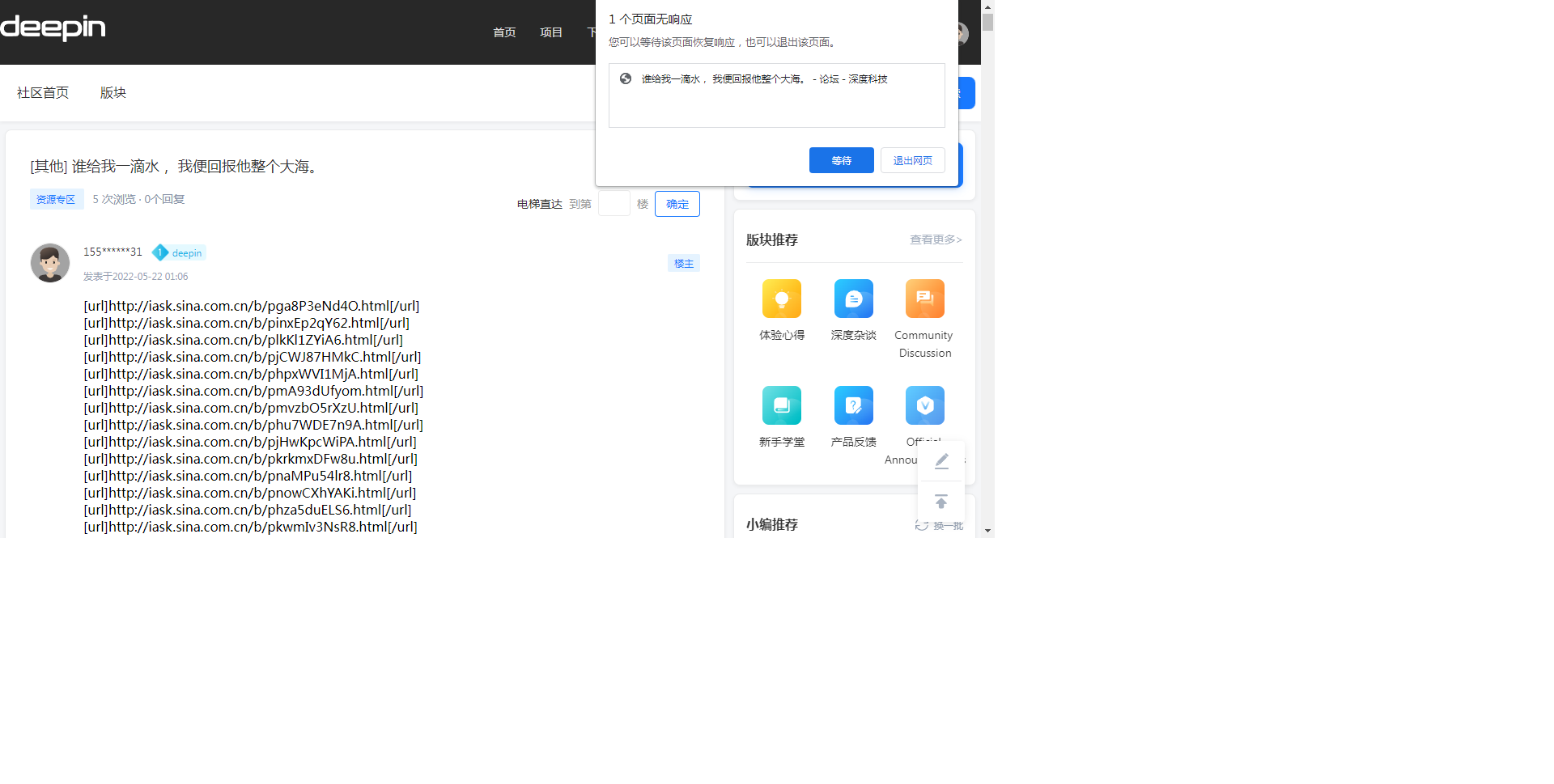Click the URL line ending pkrkmxDFw8u.html
This screenshot has height=784, width=1554.
pos(251,459)
